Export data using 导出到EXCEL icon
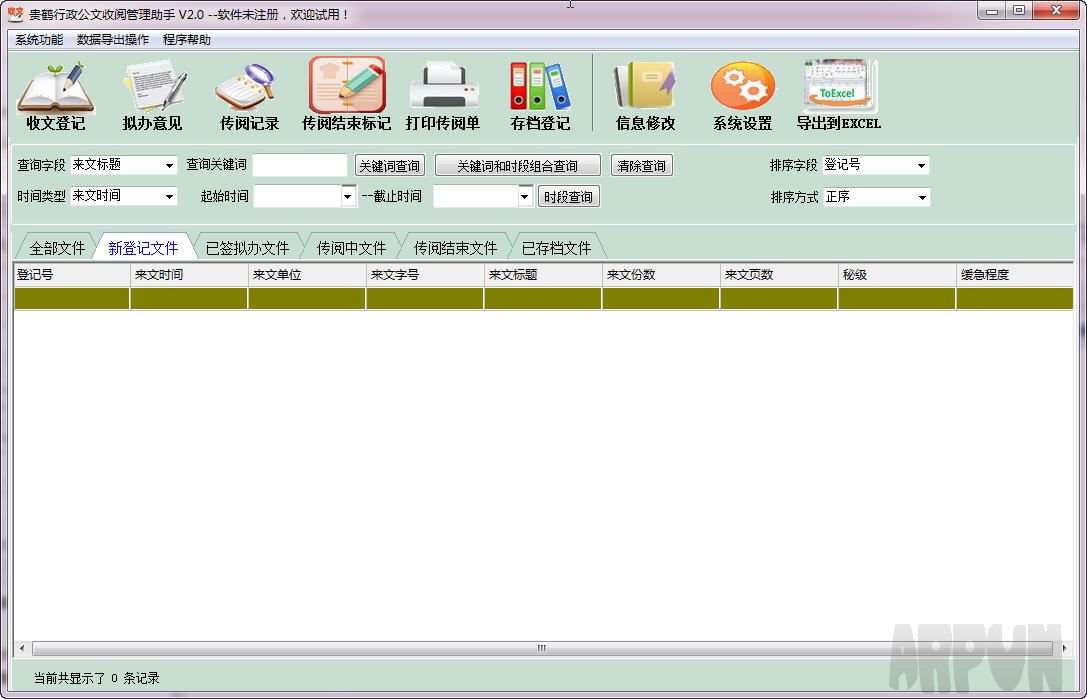 [x=839, y=93]
